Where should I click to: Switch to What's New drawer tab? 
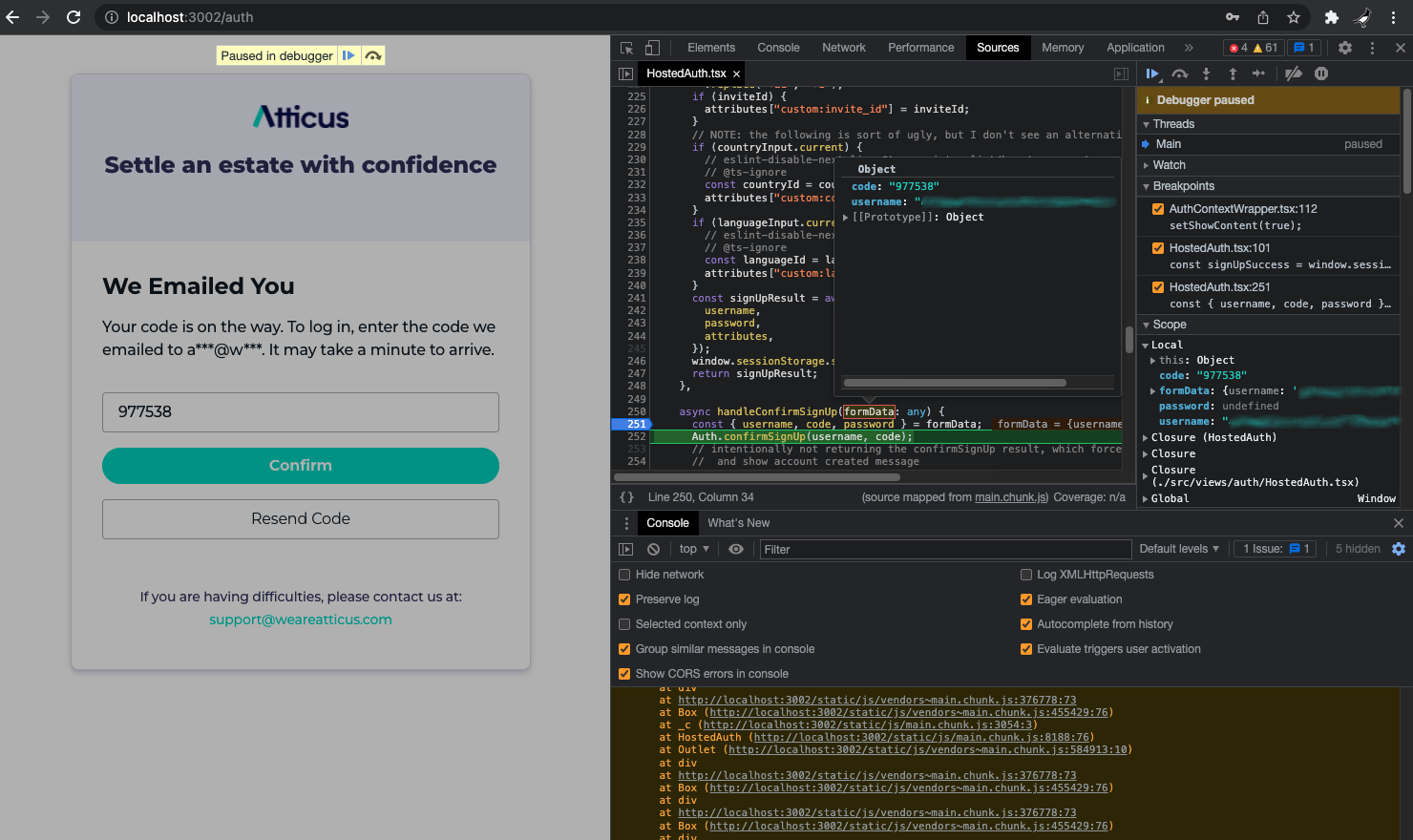[x=738, y=523]
